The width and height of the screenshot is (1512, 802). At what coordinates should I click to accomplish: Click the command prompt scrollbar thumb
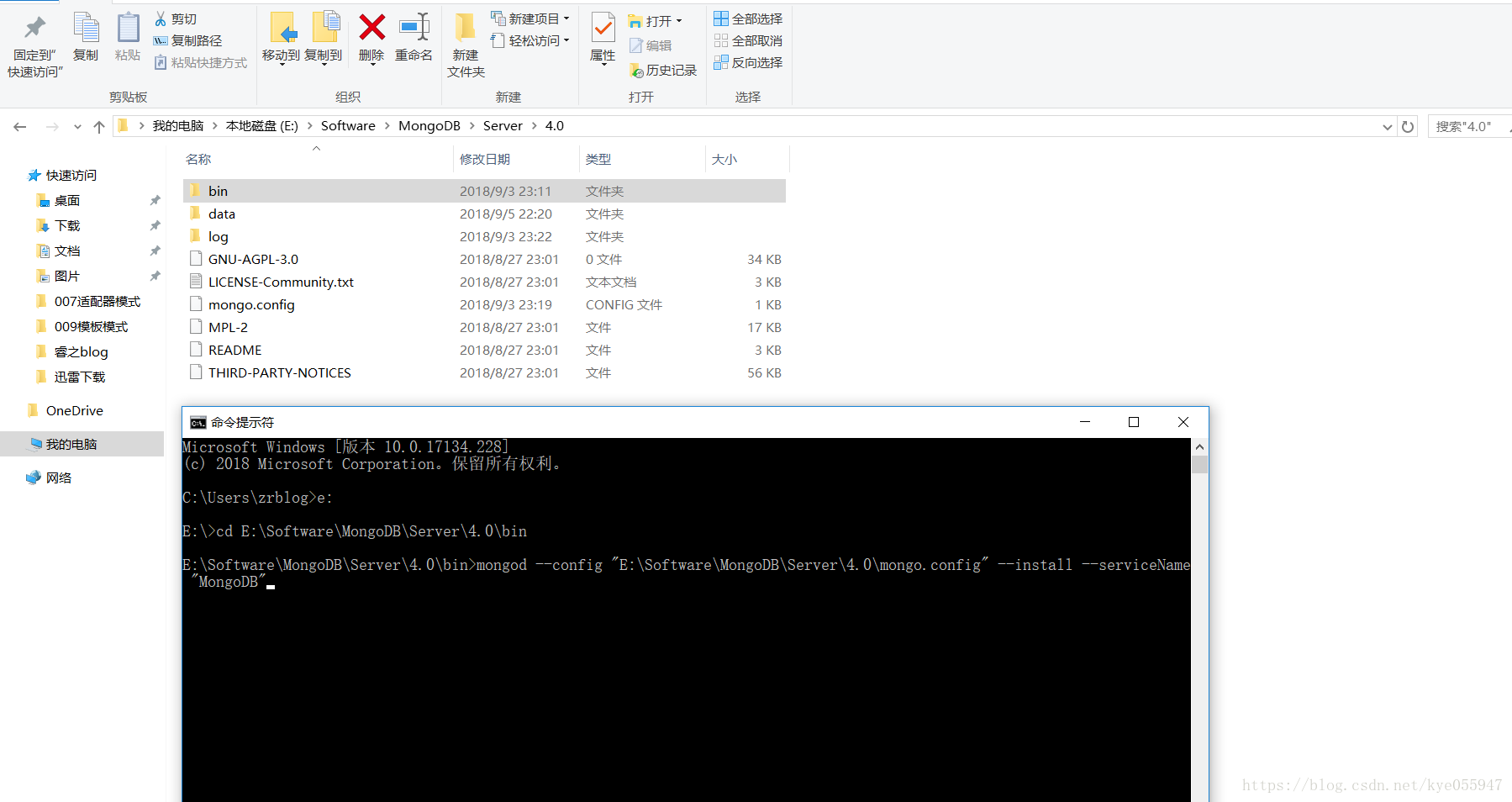point(1199,464)
